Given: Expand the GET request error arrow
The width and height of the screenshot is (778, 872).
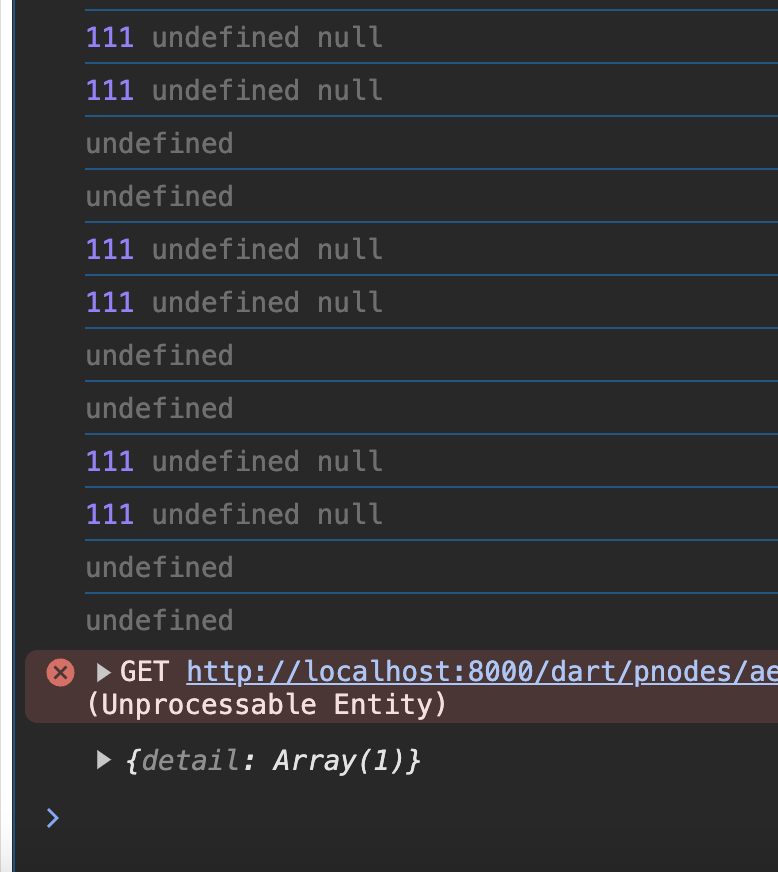Looking at the screenshot, I should point(103,672).
